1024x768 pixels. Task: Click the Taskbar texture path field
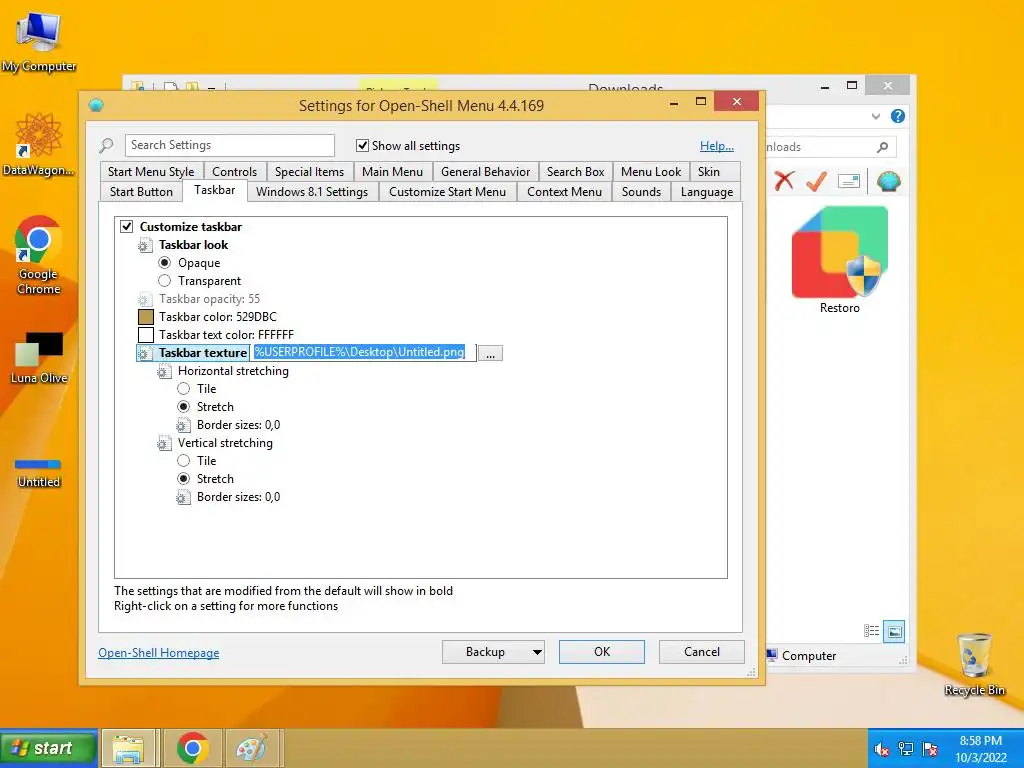point(362,353)
